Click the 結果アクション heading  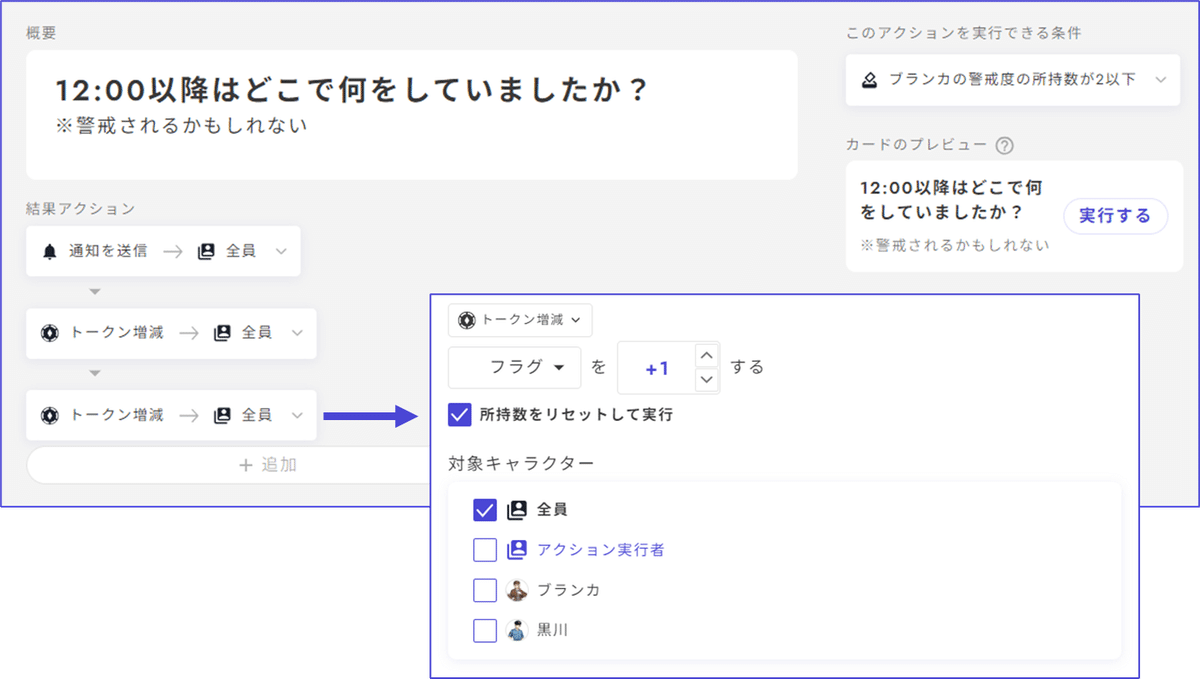pos(80,209)
